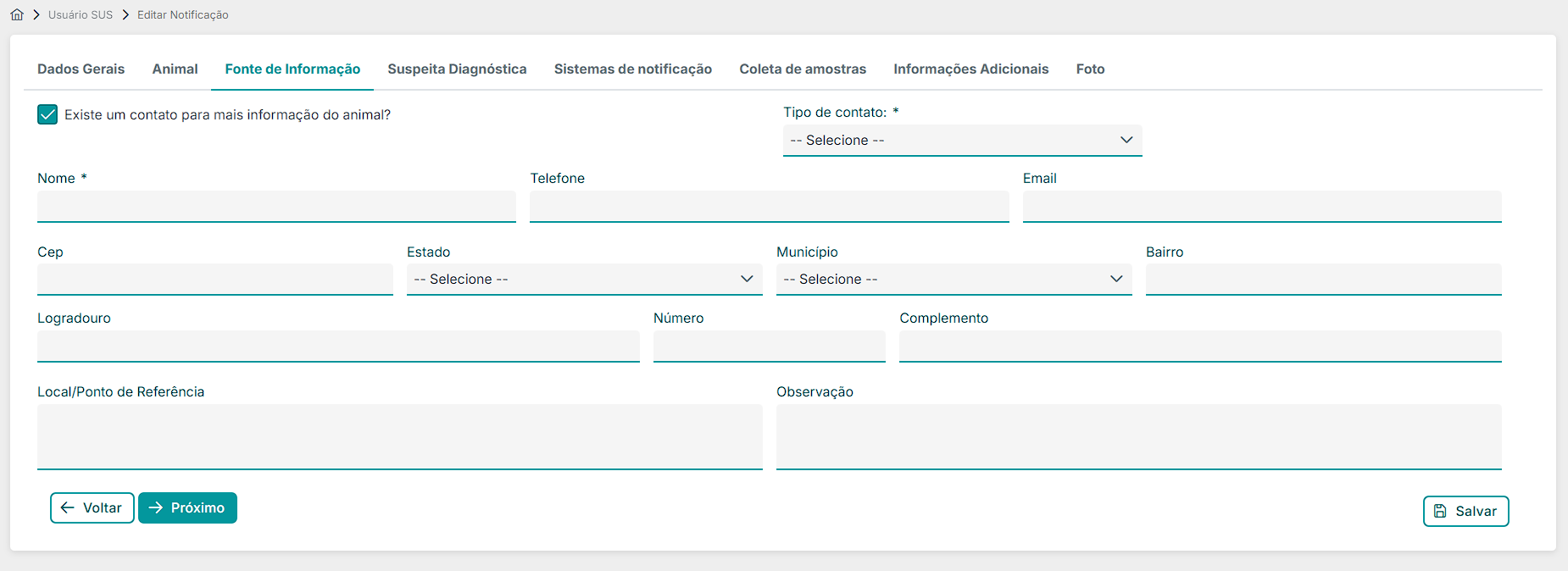Save the form with Salvar button
The image size is (1568, 571).
(x=1465, y=511)
